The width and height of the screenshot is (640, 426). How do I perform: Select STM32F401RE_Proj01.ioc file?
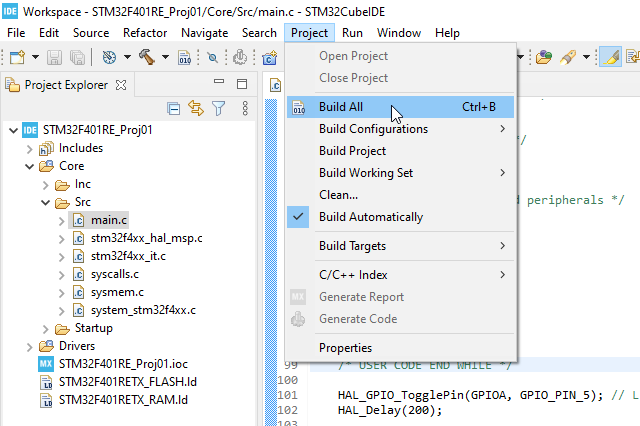(122, 364)
